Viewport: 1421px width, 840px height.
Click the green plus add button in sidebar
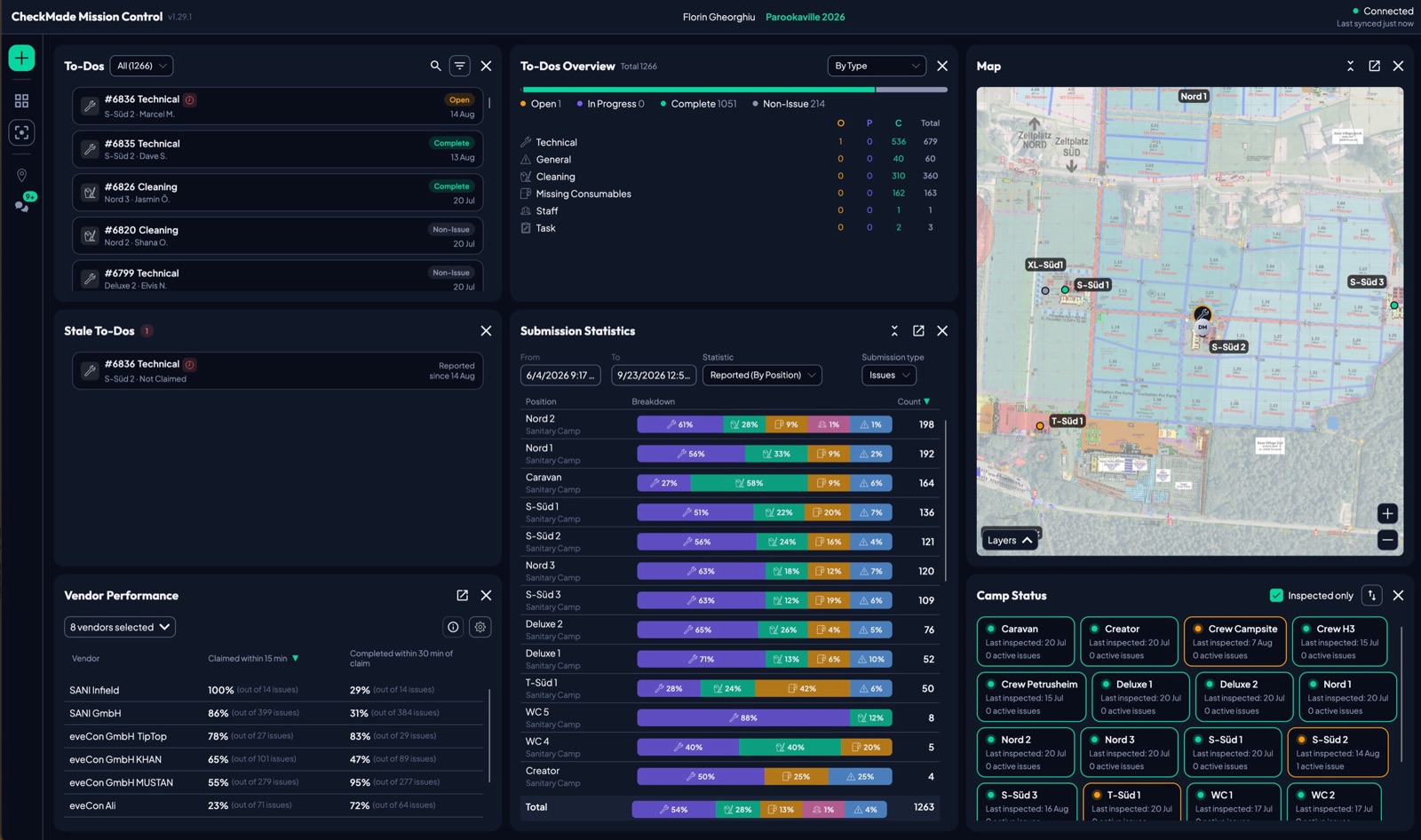(x=21, y=58)
